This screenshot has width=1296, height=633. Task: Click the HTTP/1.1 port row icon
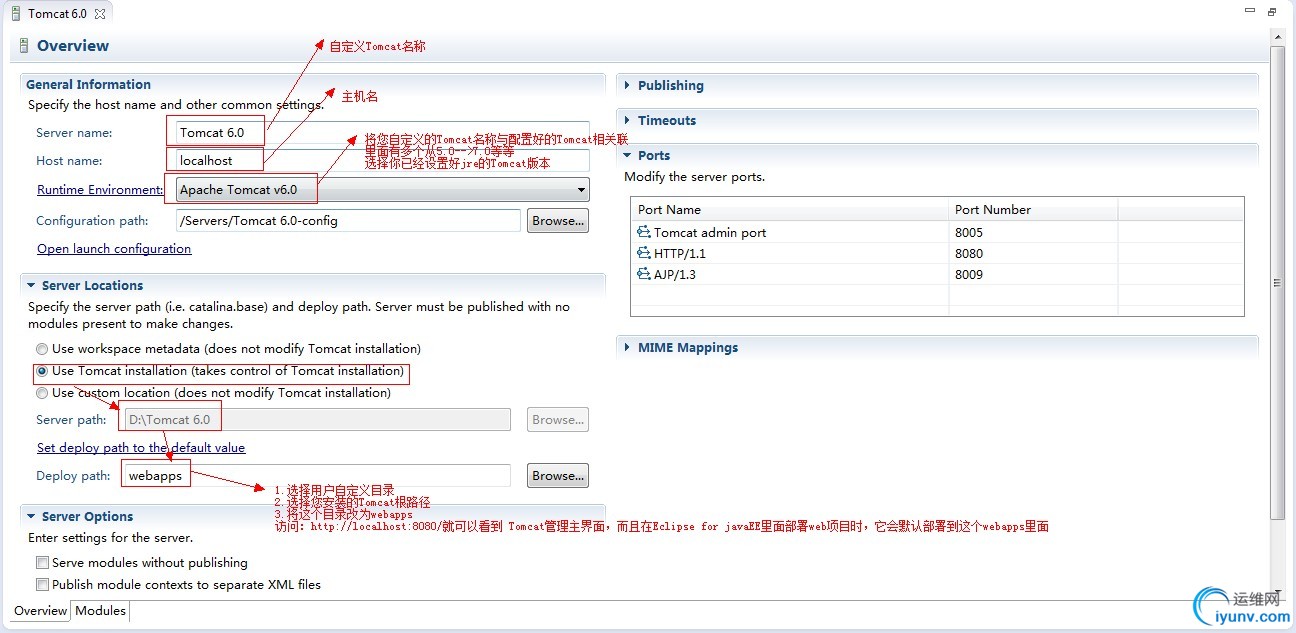coord(643,253)
